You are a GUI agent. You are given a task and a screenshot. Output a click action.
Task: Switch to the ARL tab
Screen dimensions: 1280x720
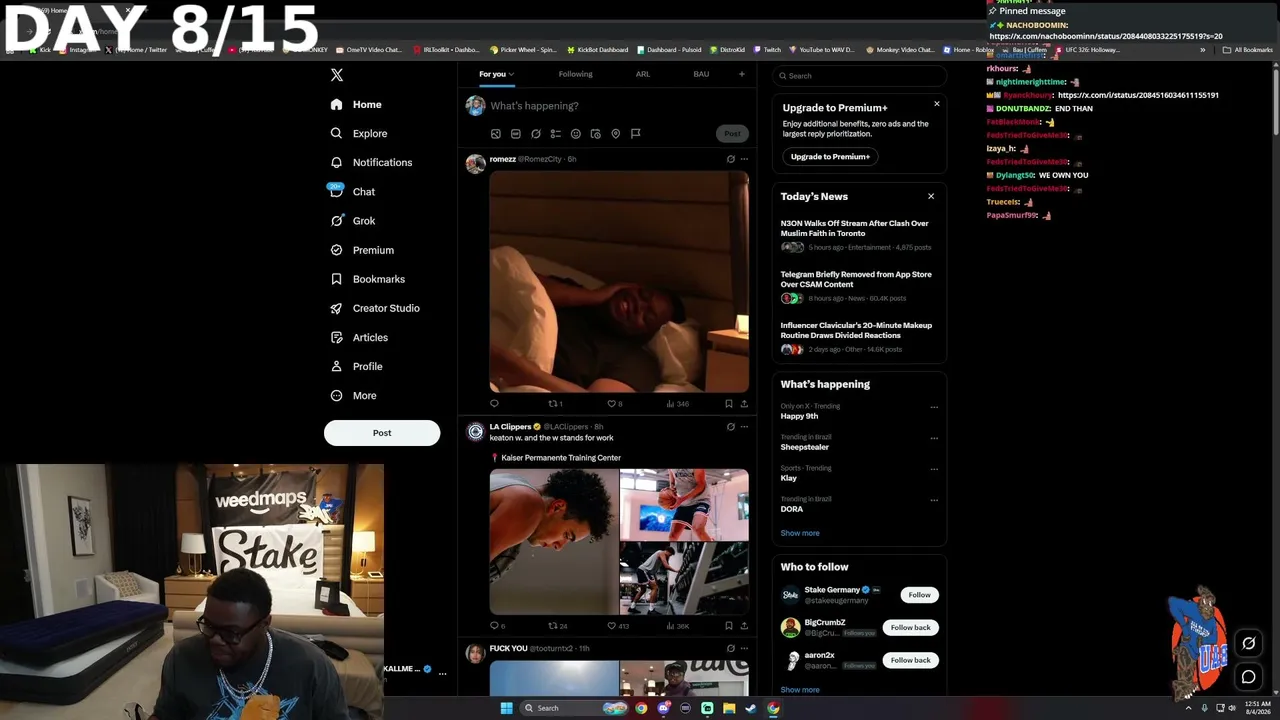pyautogui.click(x=643, y=74)
